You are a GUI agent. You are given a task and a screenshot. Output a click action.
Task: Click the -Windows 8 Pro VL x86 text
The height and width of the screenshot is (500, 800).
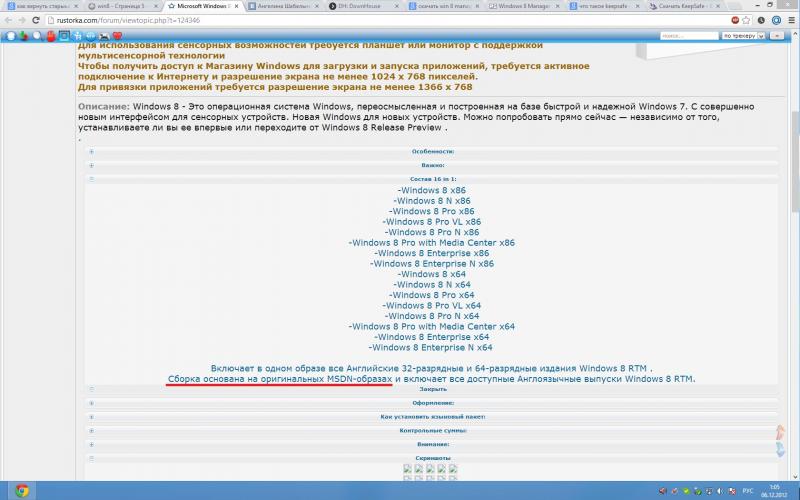tap(432, 222)
